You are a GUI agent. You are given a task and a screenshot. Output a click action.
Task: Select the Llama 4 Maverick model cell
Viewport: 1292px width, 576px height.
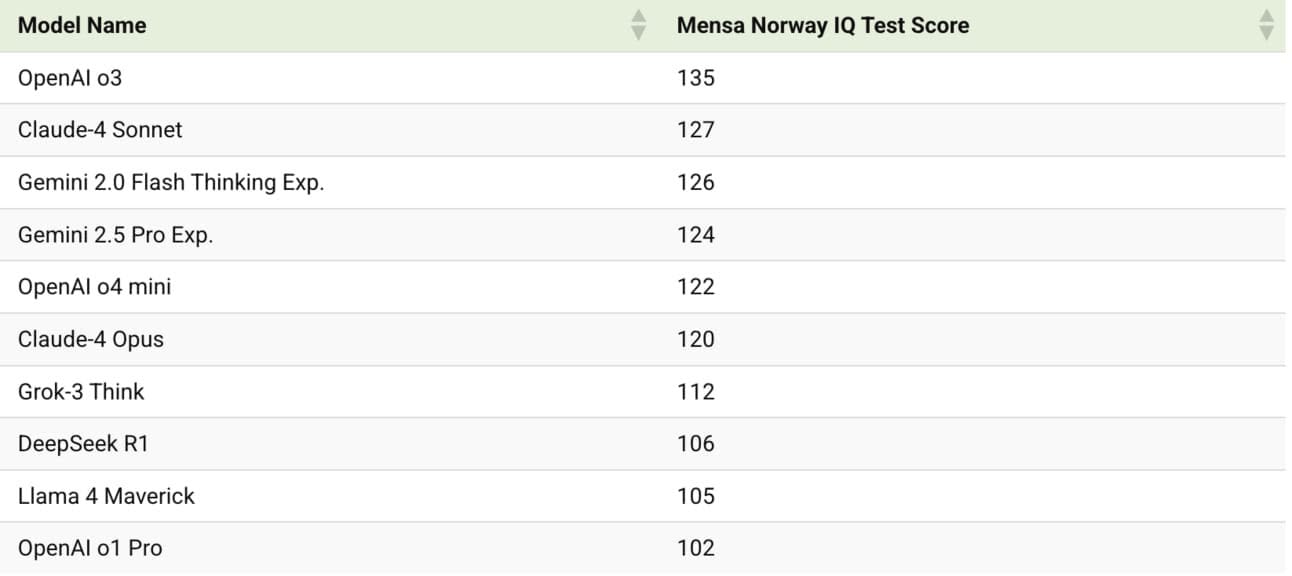pos(106,496)
